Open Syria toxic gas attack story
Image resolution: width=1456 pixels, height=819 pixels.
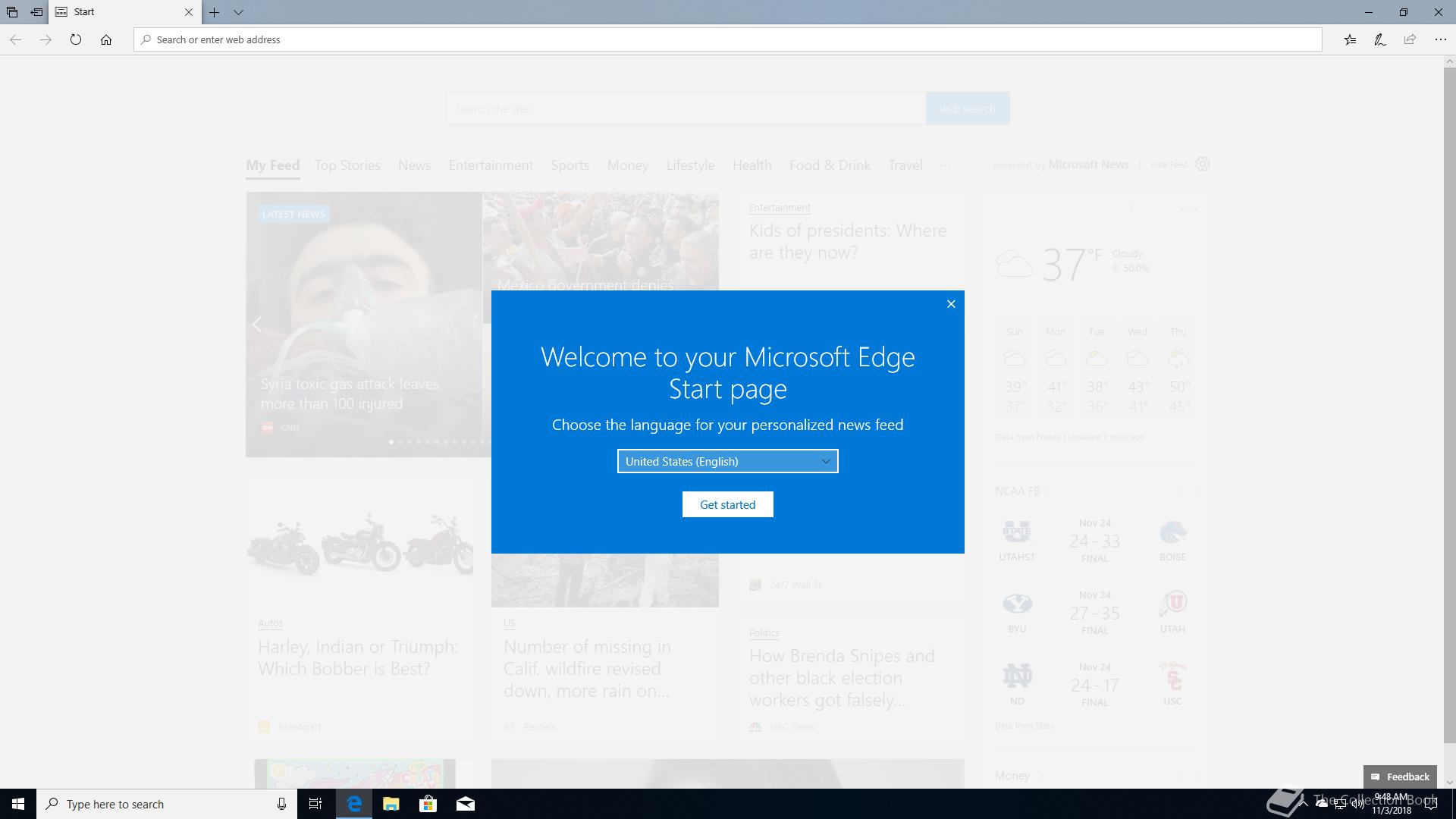pyautogui.click(x=350, y=394)
